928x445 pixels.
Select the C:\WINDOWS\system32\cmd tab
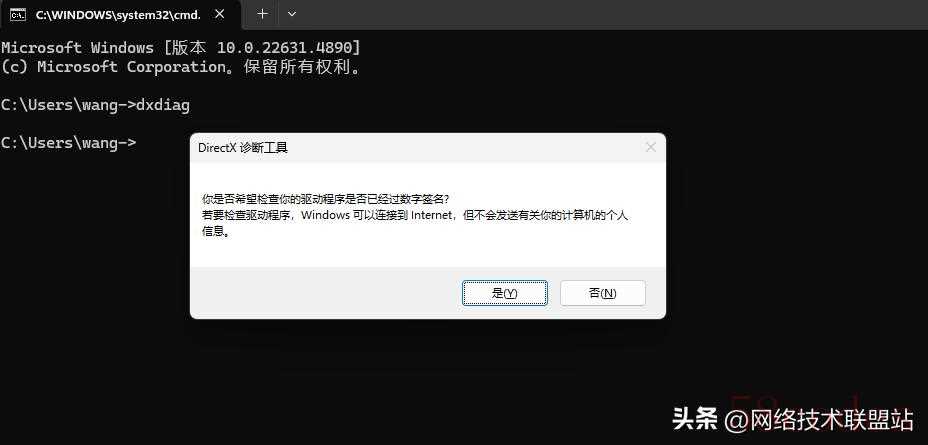pyautogui.click(x=120, y=15)
